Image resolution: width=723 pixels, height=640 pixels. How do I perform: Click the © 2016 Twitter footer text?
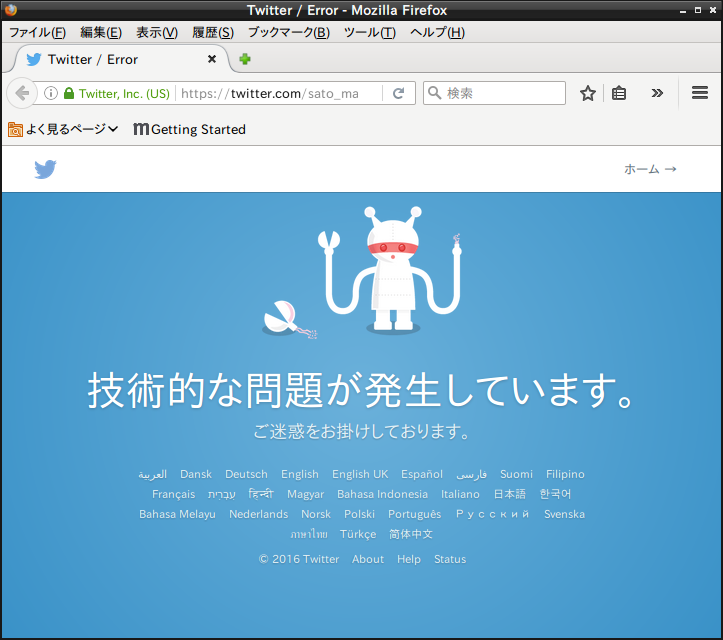(x=299, y=559)
